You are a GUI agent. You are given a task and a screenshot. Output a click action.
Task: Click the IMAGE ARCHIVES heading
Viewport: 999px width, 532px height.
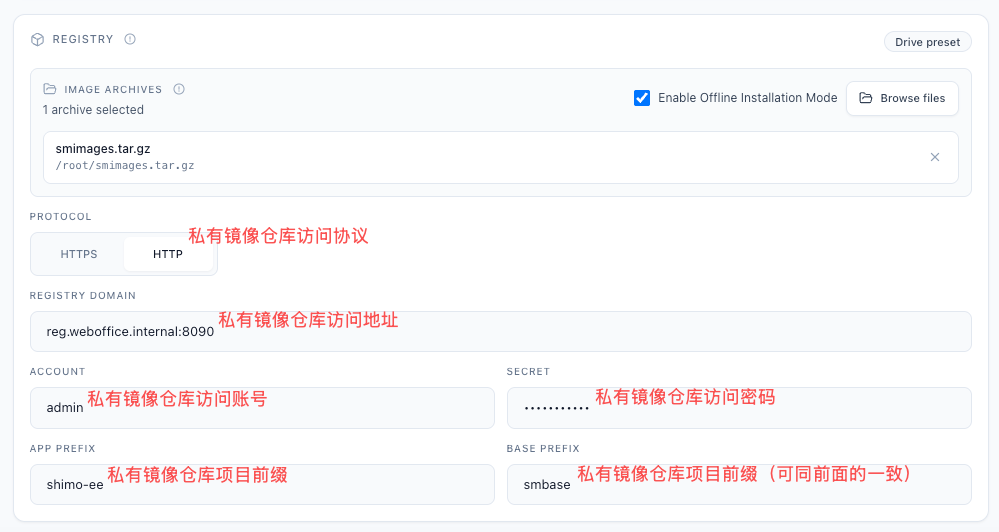click(113, 90)
